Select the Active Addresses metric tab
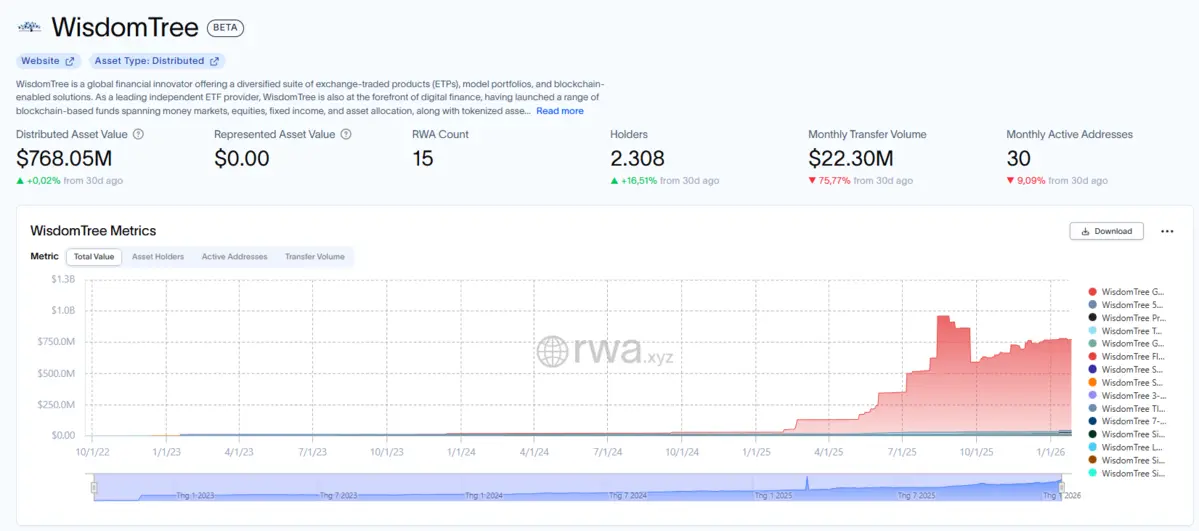Image resolution: width=1199 pixels, height=531 pixels. pos(234,257)
